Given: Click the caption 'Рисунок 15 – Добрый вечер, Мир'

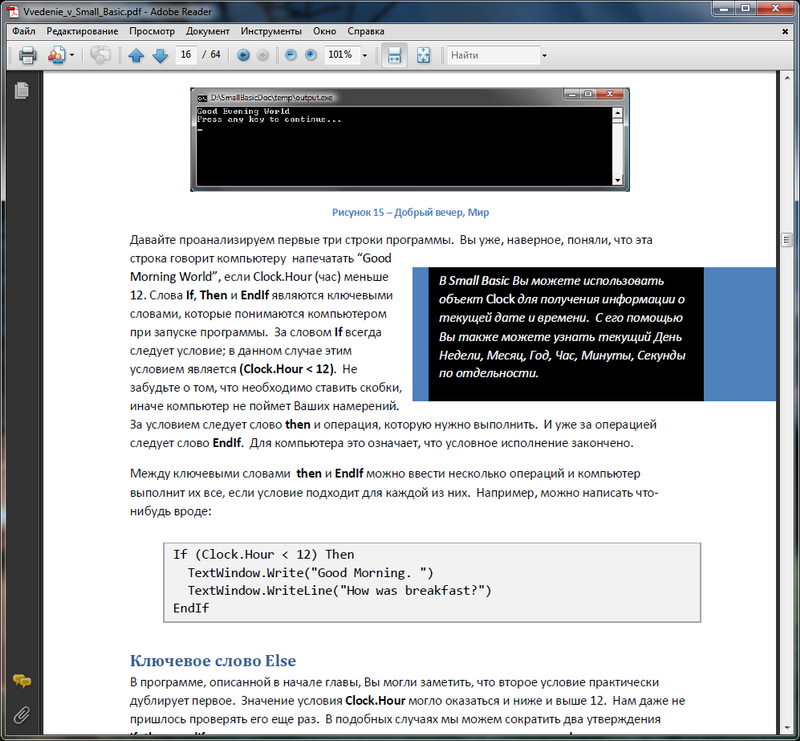Looking at the screenshot, I should (x=410, y=212).
